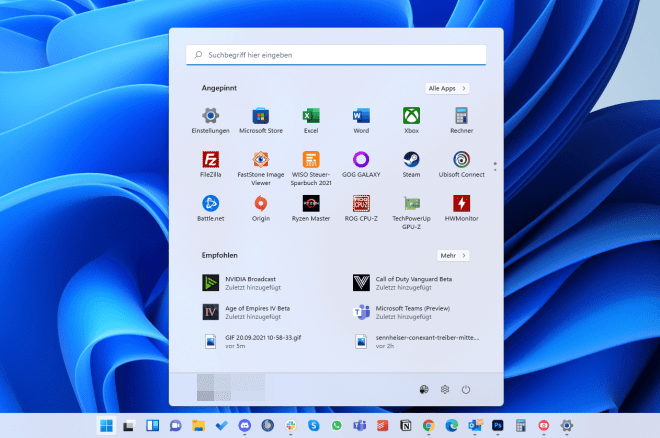Viewport: 660px width, 438px height.
Task: Click the Suchbegriff hier eingeben search field
Action: tap(336, 55)
